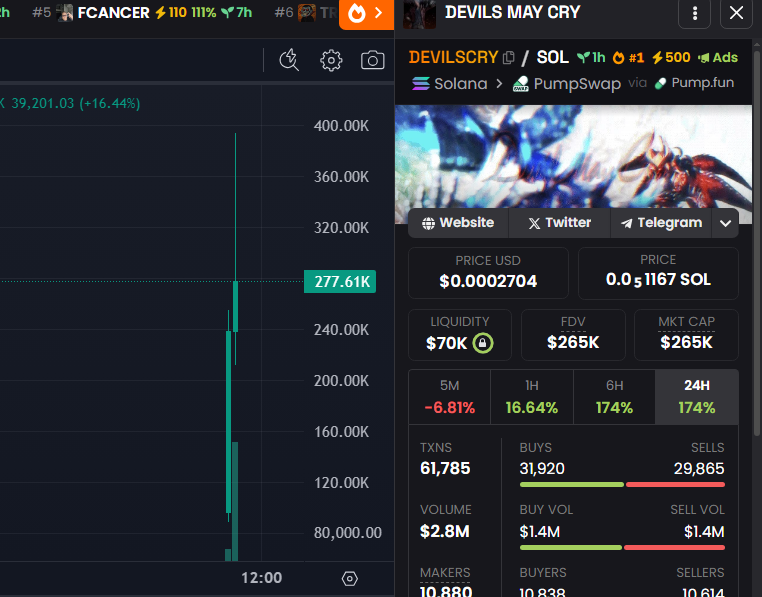The height and width of the screenshot is (597, 762).
Task: Click the Pump.fun link
Action: pyautogui.click(x=694, y=83)
